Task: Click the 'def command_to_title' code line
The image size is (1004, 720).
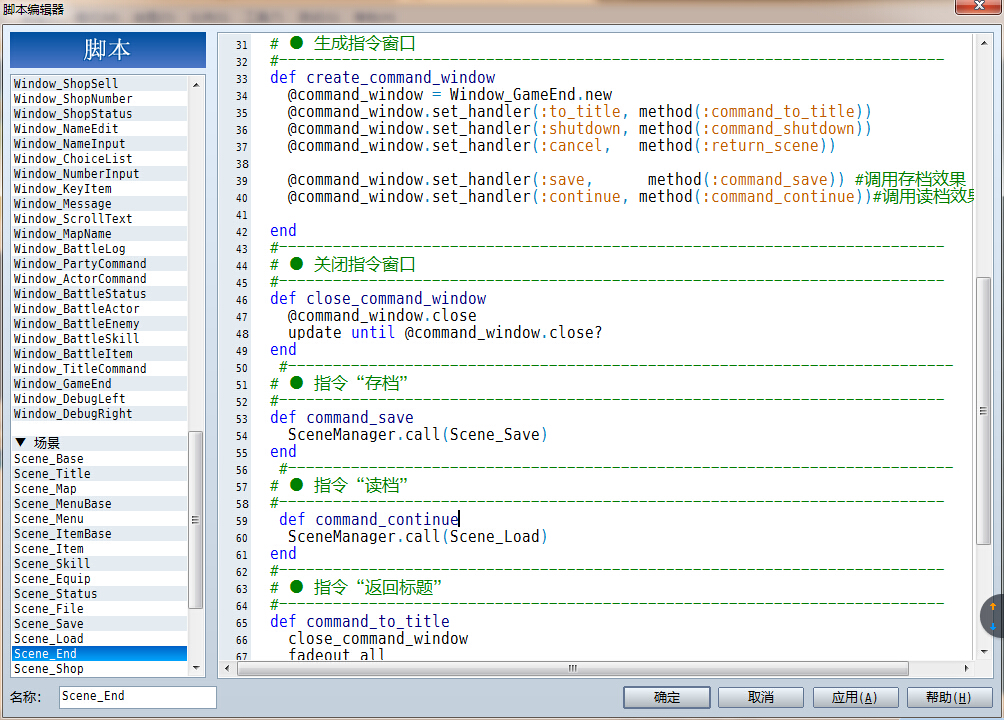Action: click(360, 621)
